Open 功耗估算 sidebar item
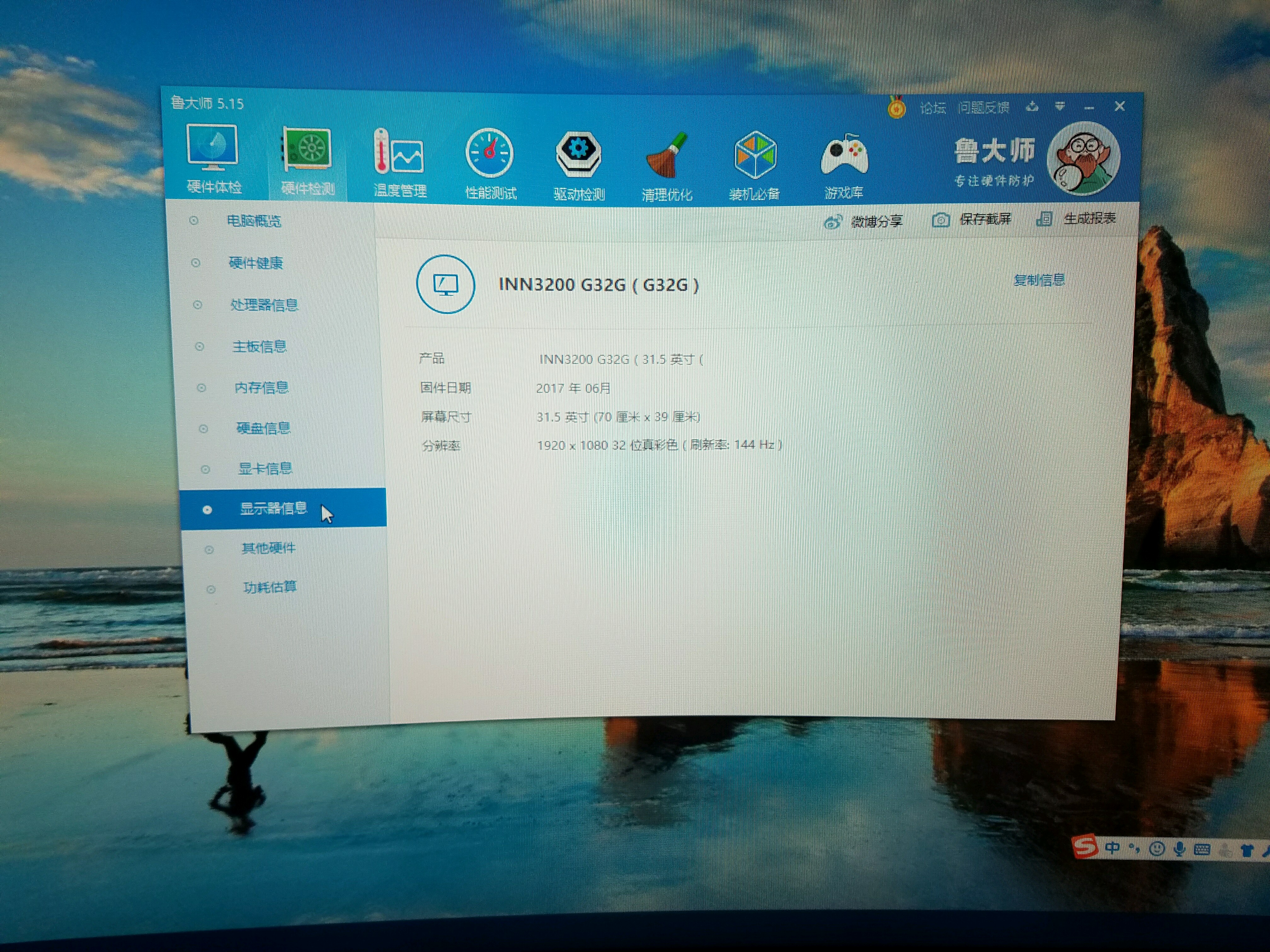The height and width of the screenshot is (952, 1270). tap(270, 588)
